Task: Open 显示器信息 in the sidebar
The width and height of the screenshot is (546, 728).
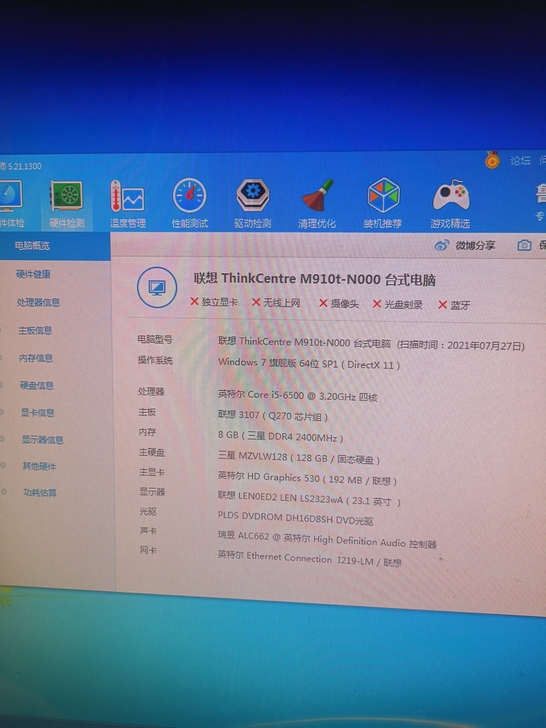Action: pos(42,439)
